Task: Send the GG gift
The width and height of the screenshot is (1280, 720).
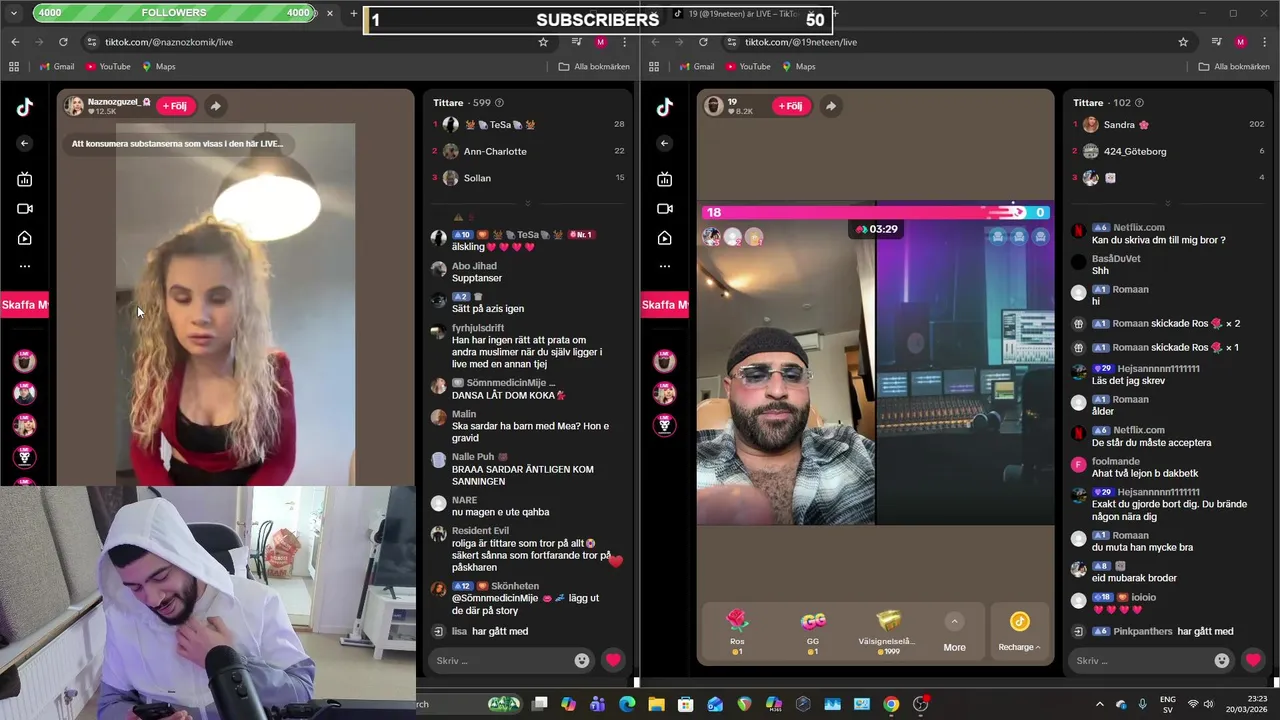Action: (x=813, y=633)
